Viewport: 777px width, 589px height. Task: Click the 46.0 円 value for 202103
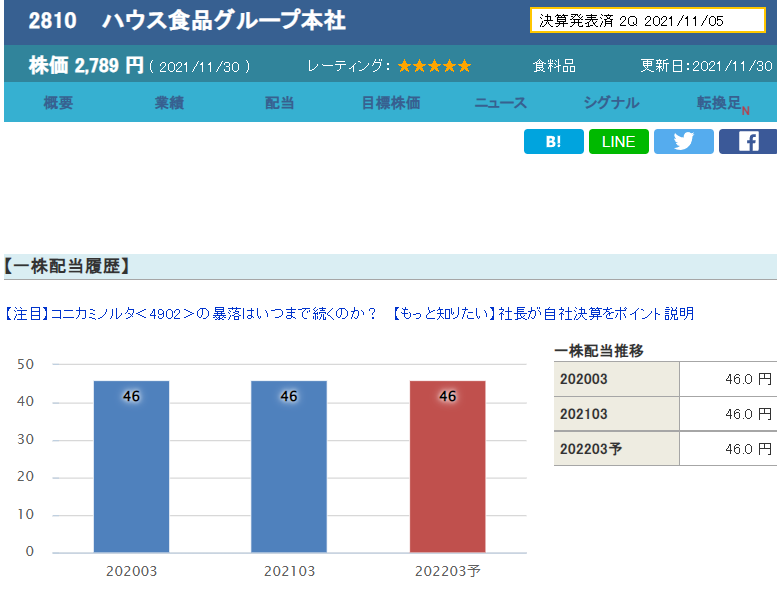coord(748,414)
